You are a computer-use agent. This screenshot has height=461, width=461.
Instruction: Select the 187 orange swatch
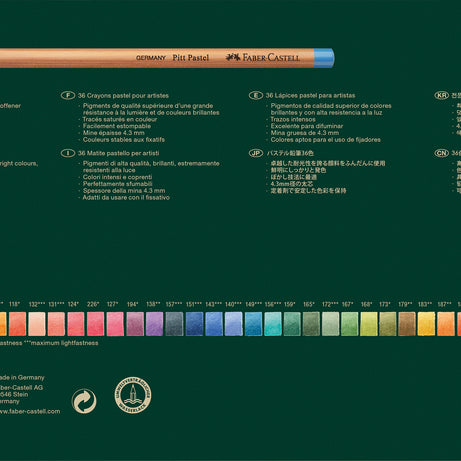446,324
